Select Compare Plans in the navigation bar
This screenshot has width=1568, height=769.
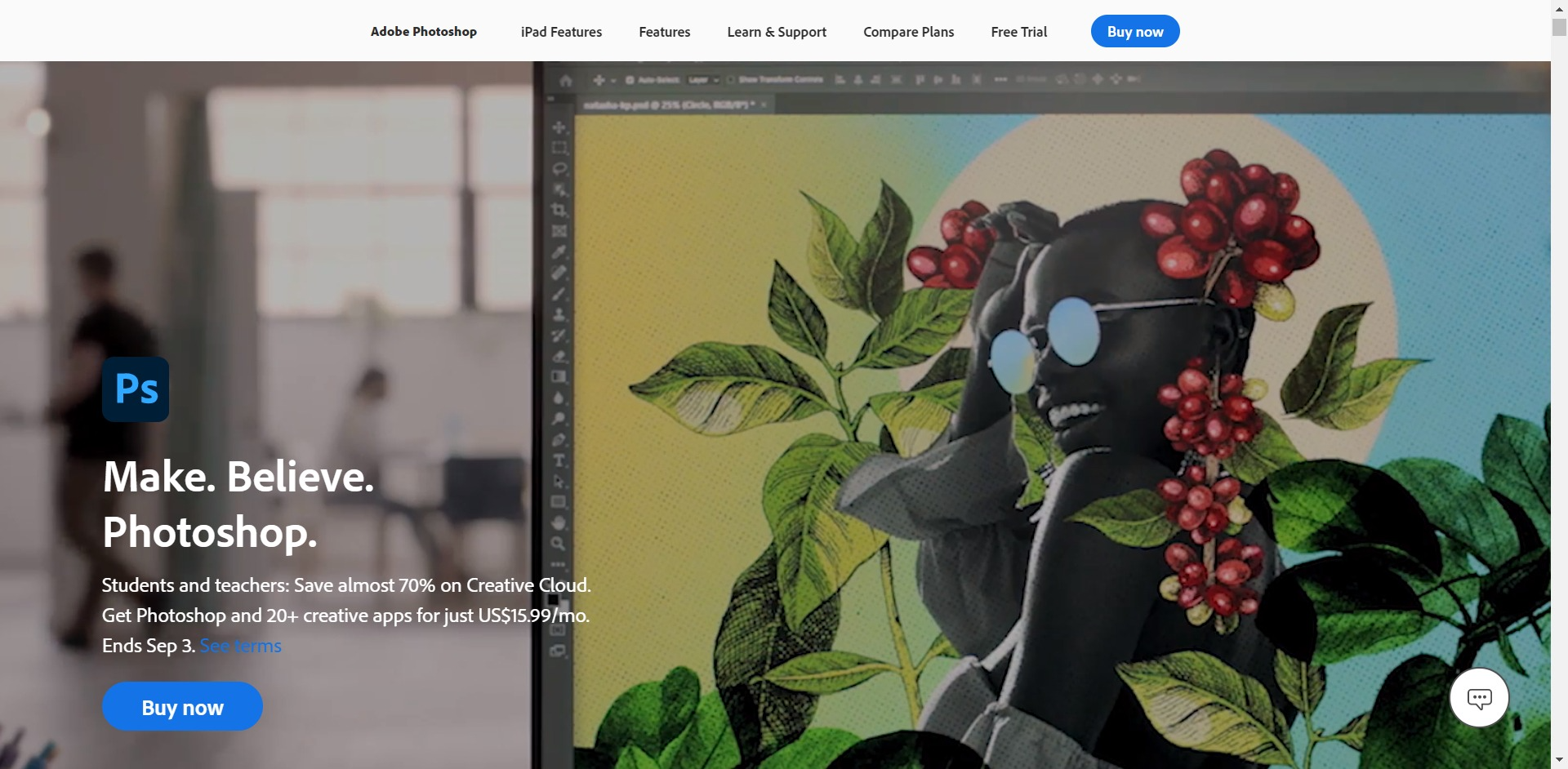(x=908, y=32)
